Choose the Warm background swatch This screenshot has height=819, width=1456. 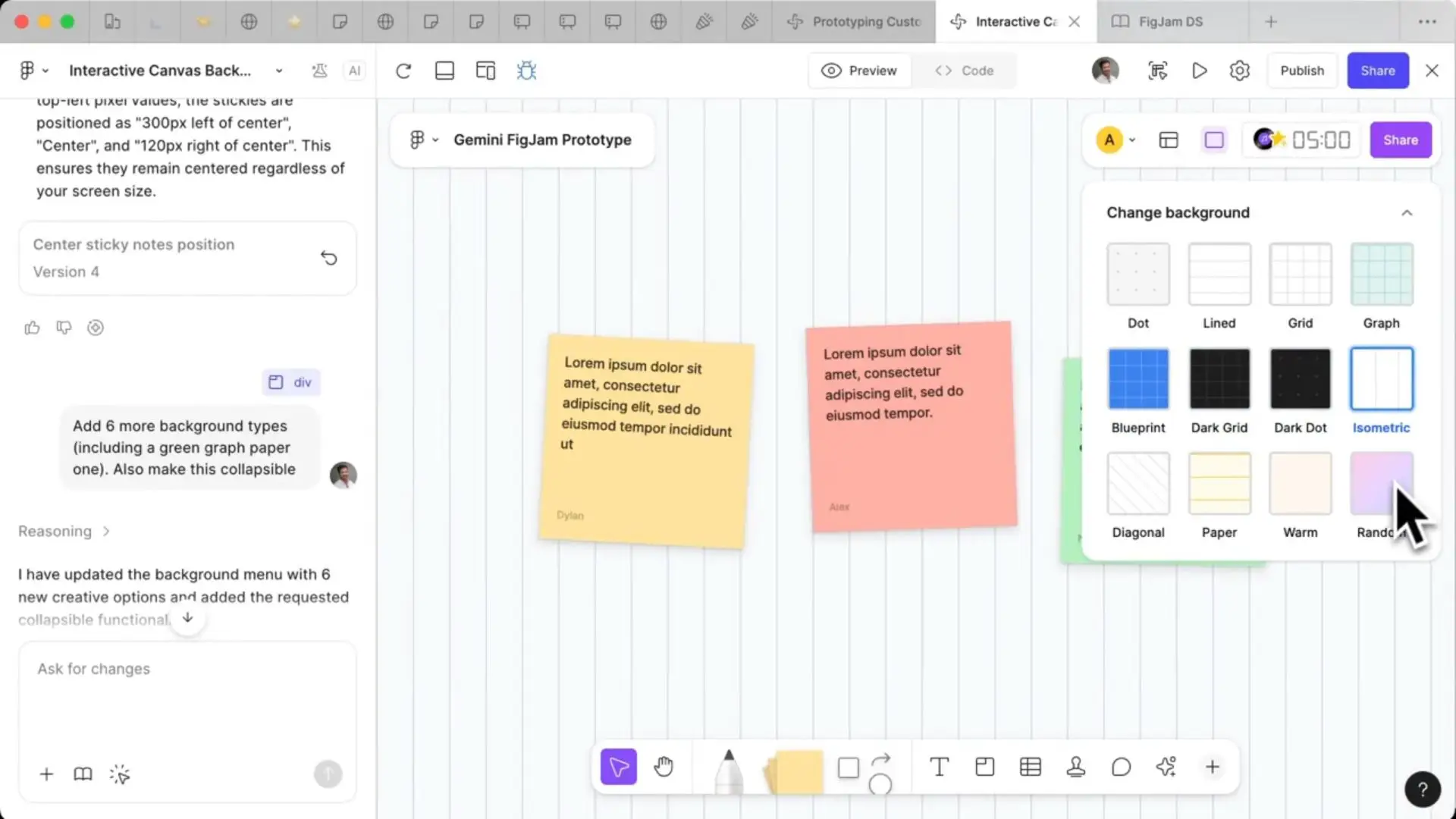pos(1300,483)
